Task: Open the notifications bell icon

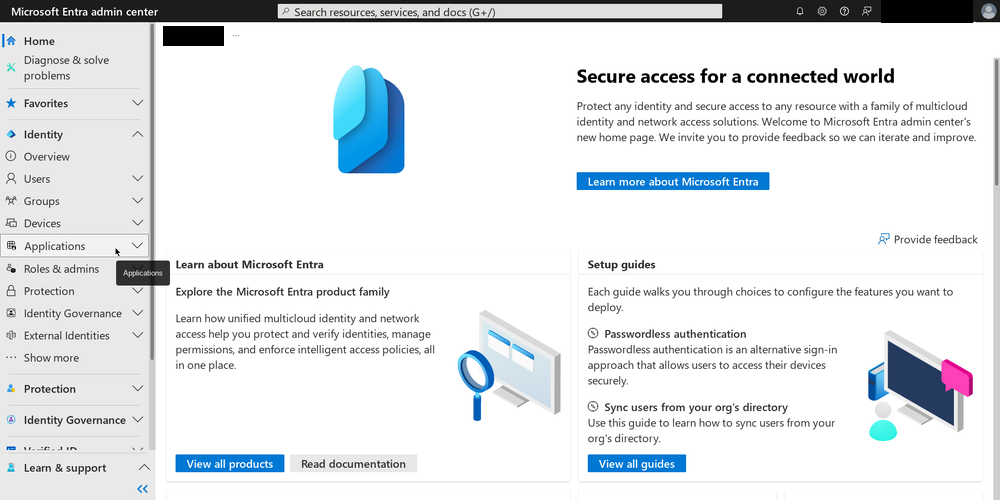Action: point(800,11)
